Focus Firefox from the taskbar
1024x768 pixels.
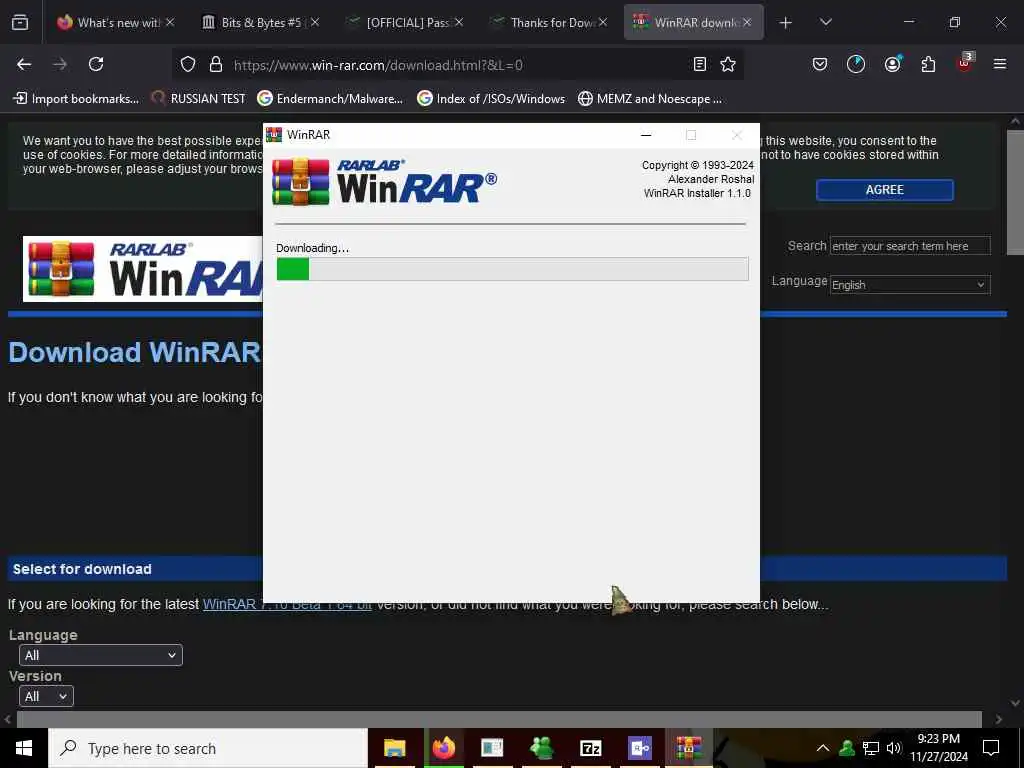click(x=443, y=748)
